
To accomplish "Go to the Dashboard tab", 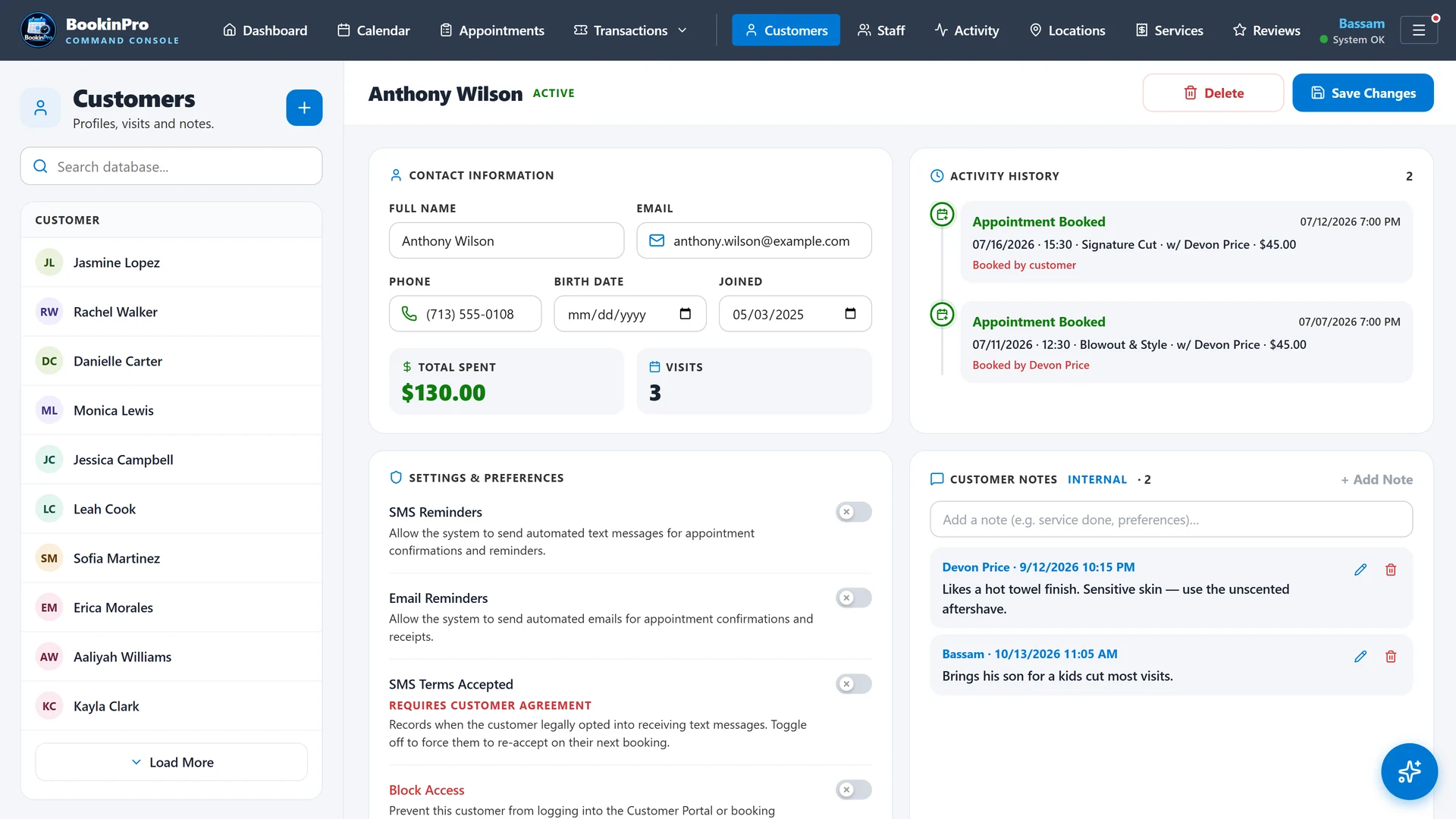I will pyautogui.click(x=265, y=30).
